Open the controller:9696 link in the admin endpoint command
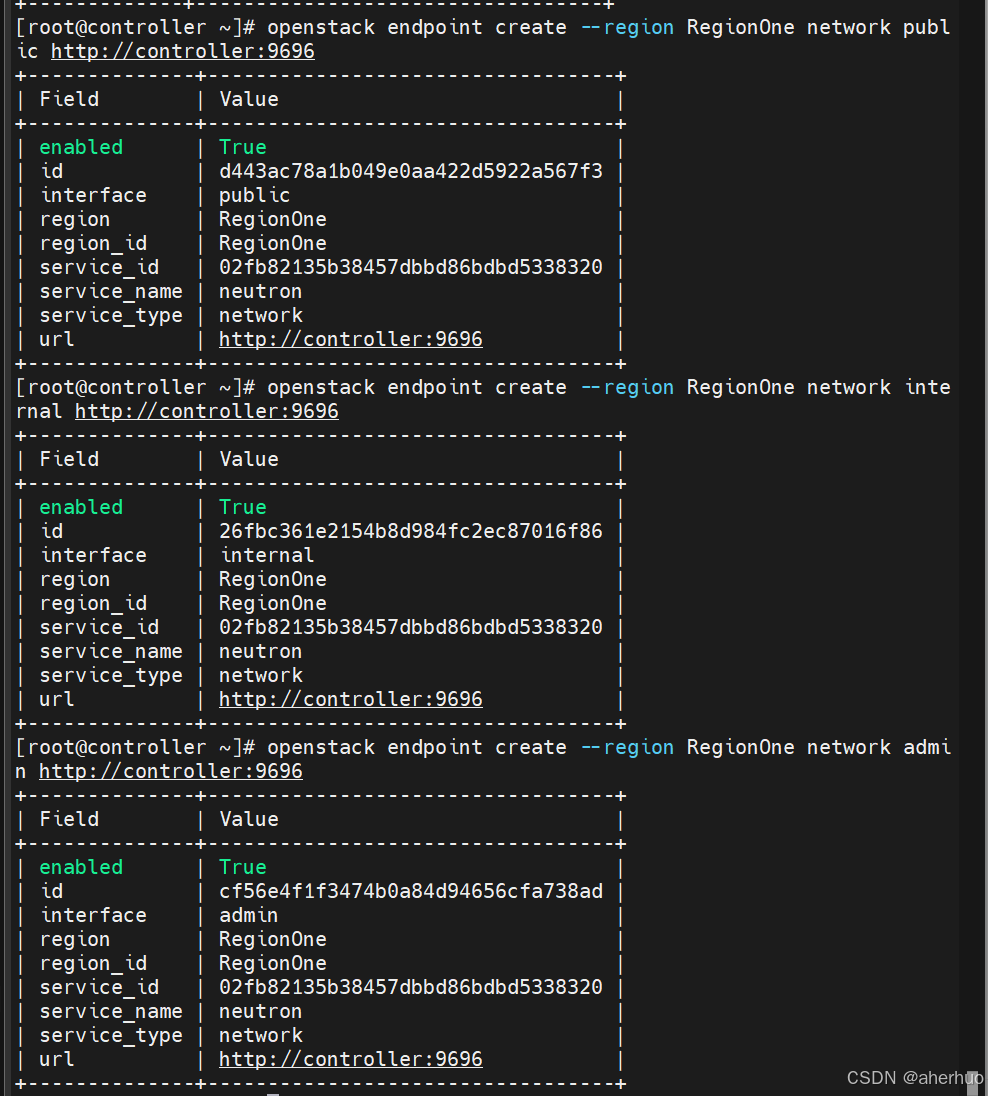 click(x=171, y=771)
